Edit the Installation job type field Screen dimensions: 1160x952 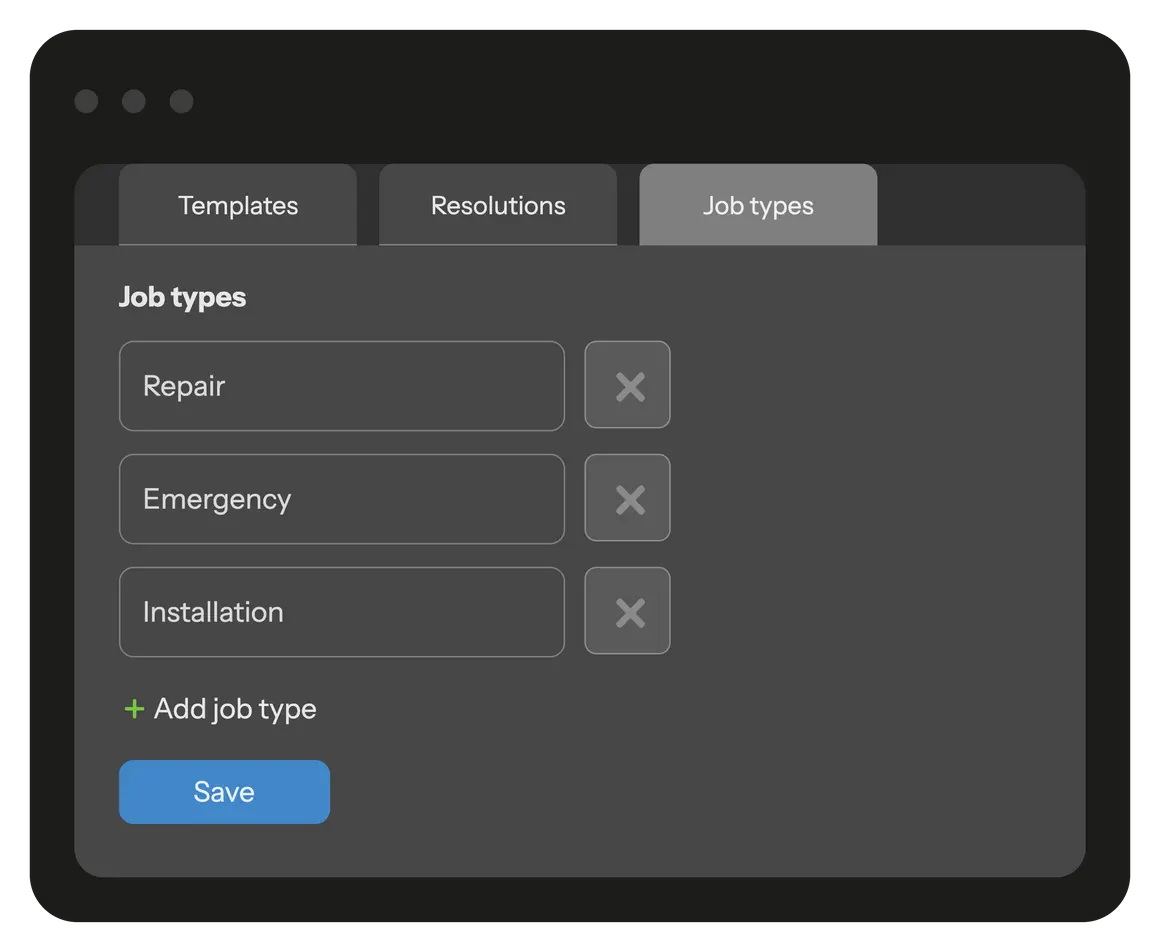coord(341,612)
